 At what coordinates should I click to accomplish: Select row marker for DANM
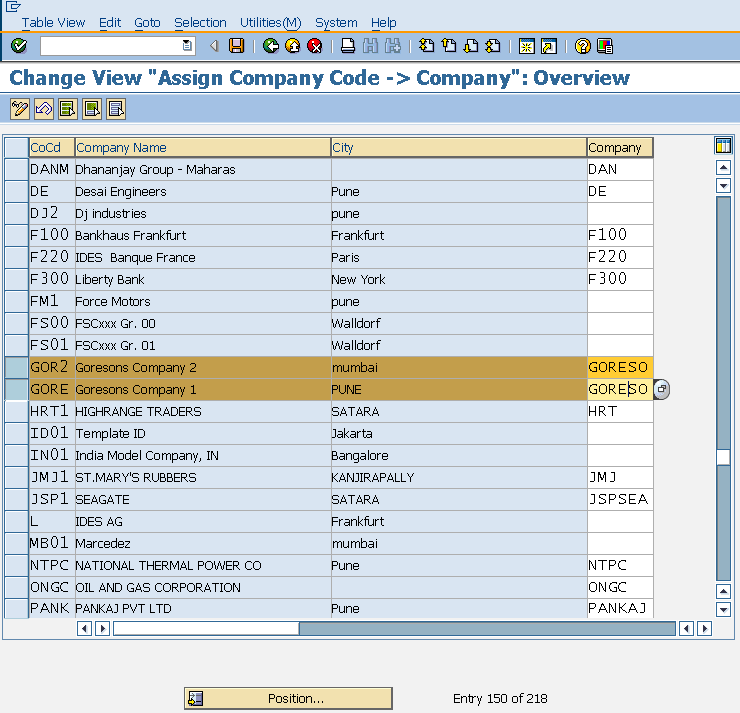click(17, 169)
